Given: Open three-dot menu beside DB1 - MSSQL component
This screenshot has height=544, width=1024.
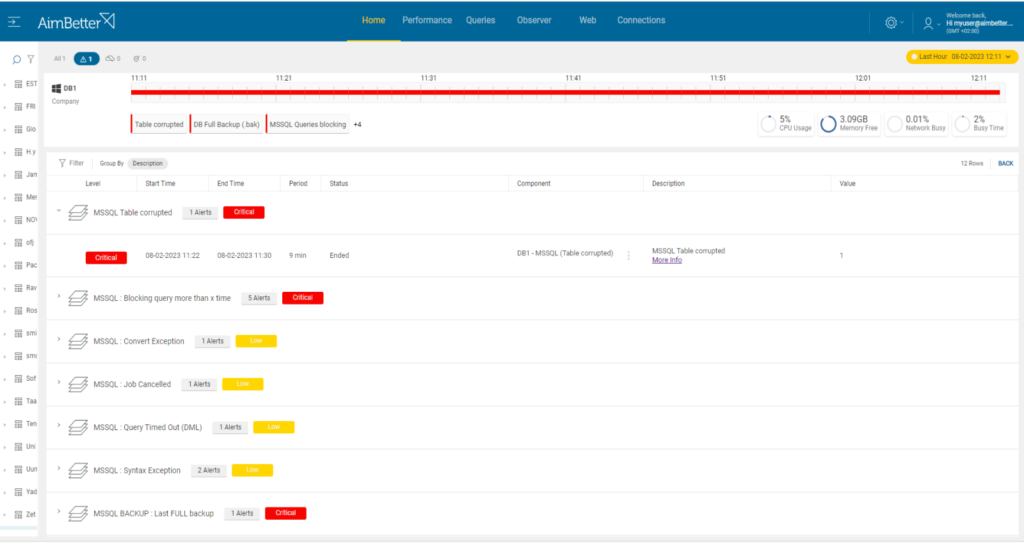Looking at the screenshot, I should 628,255.
